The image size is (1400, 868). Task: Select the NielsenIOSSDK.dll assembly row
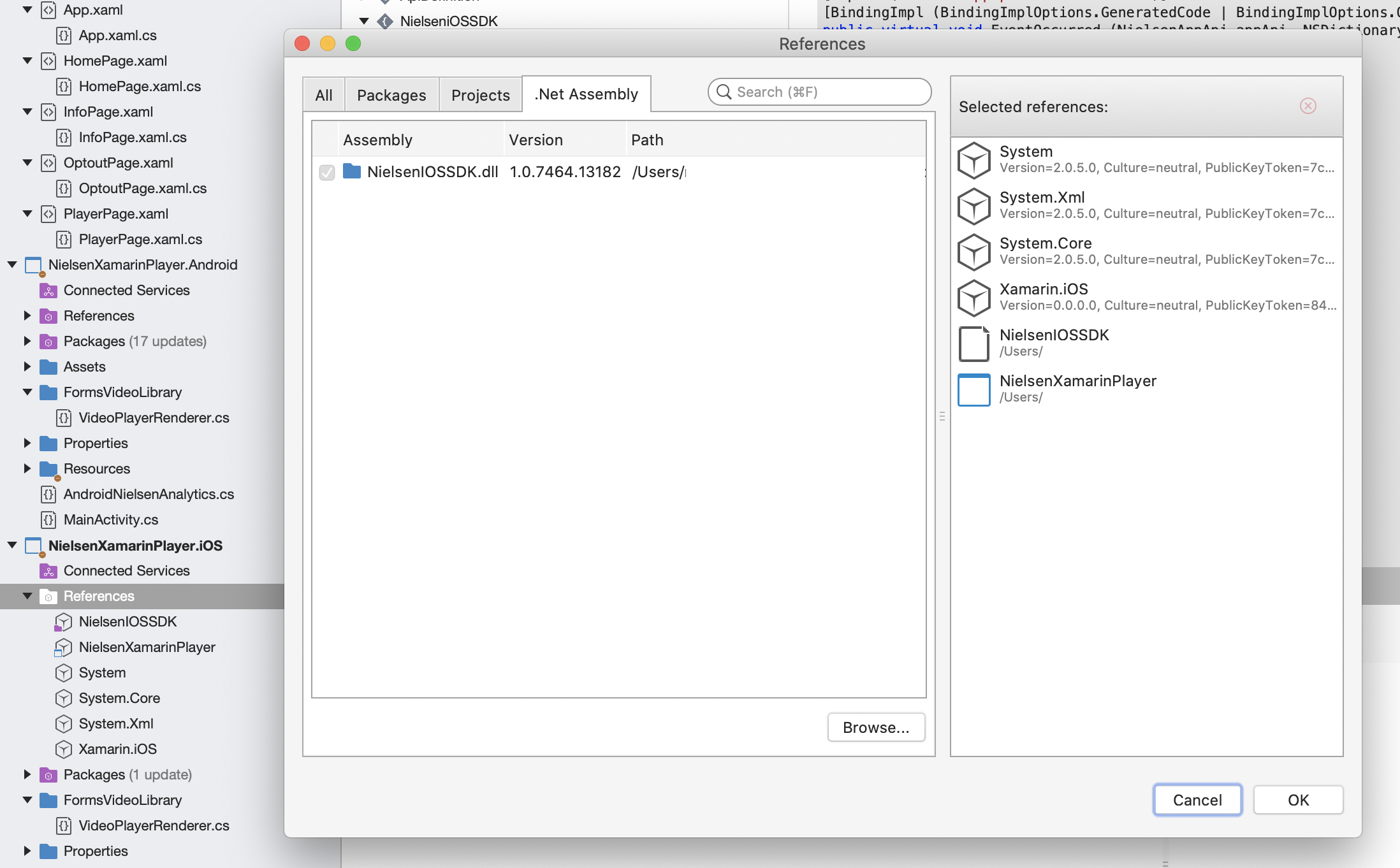pos(618,172)
